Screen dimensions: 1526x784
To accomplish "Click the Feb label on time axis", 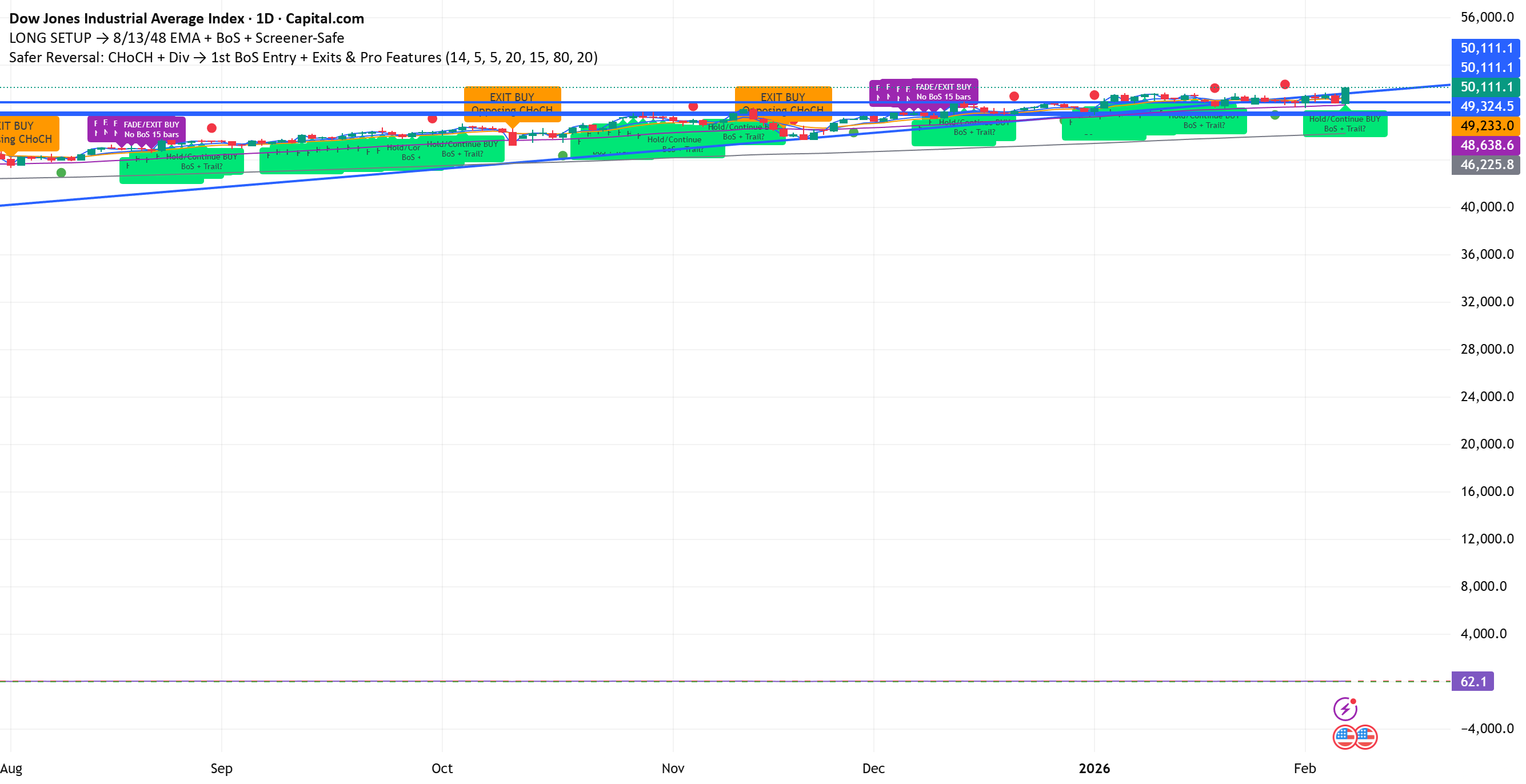I will point(1304,769).
